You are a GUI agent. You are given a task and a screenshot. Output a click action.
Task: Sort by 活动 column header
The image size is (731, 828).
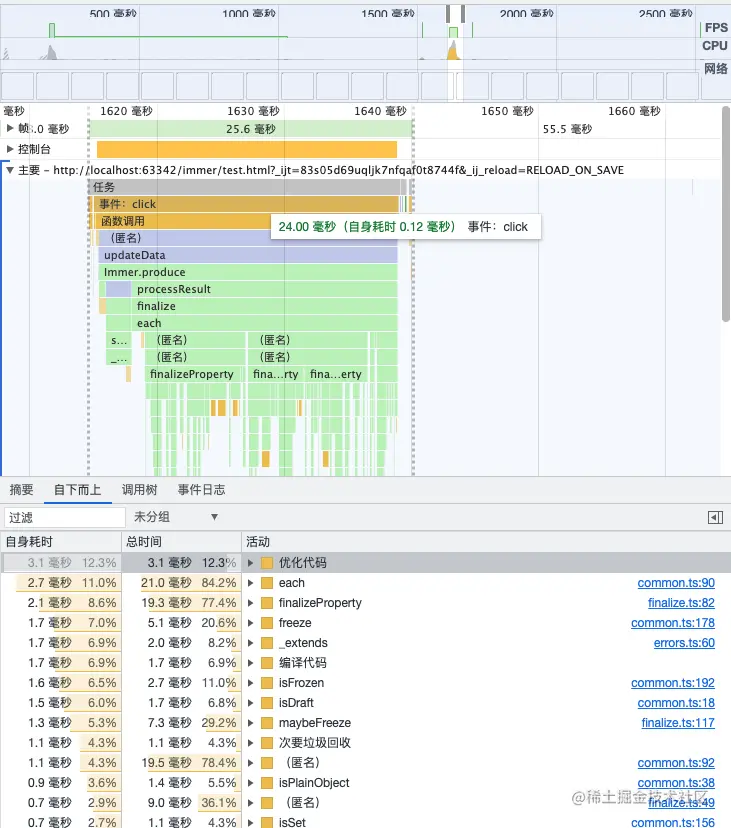pyautogui.click(x=486, y=542)
